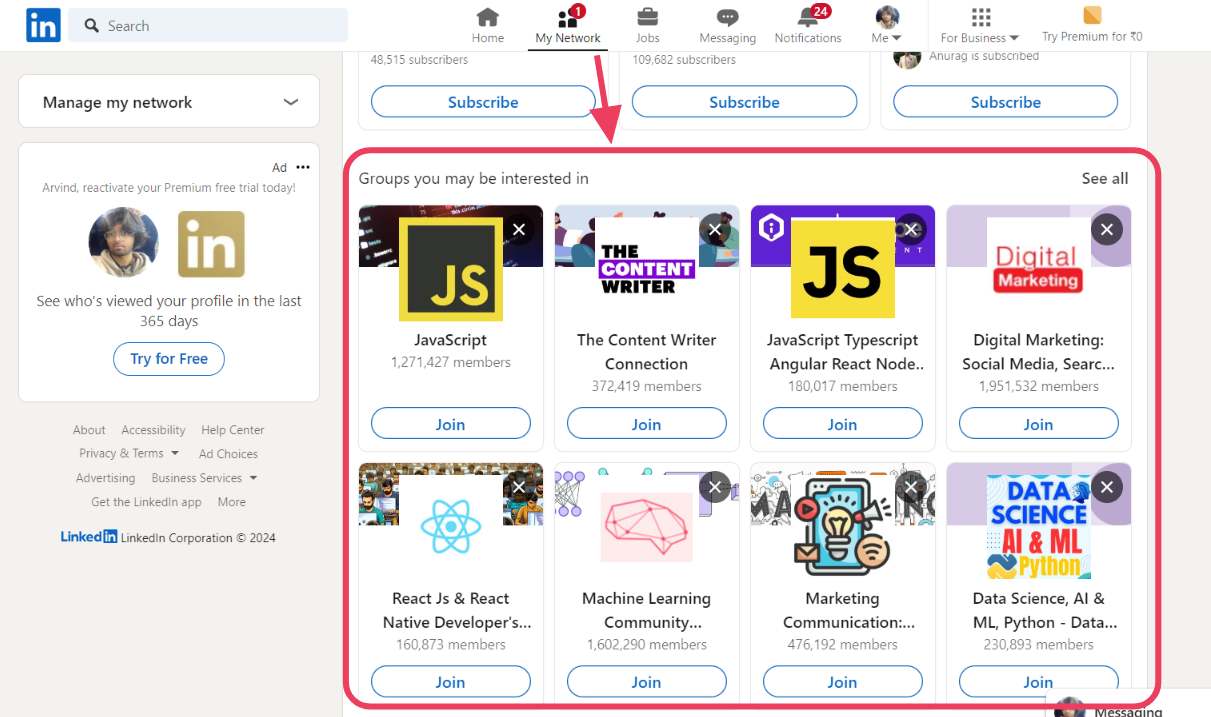
Task: Open the Notifications bell icon
Action: pyautogui.click(x=808, y=17)
